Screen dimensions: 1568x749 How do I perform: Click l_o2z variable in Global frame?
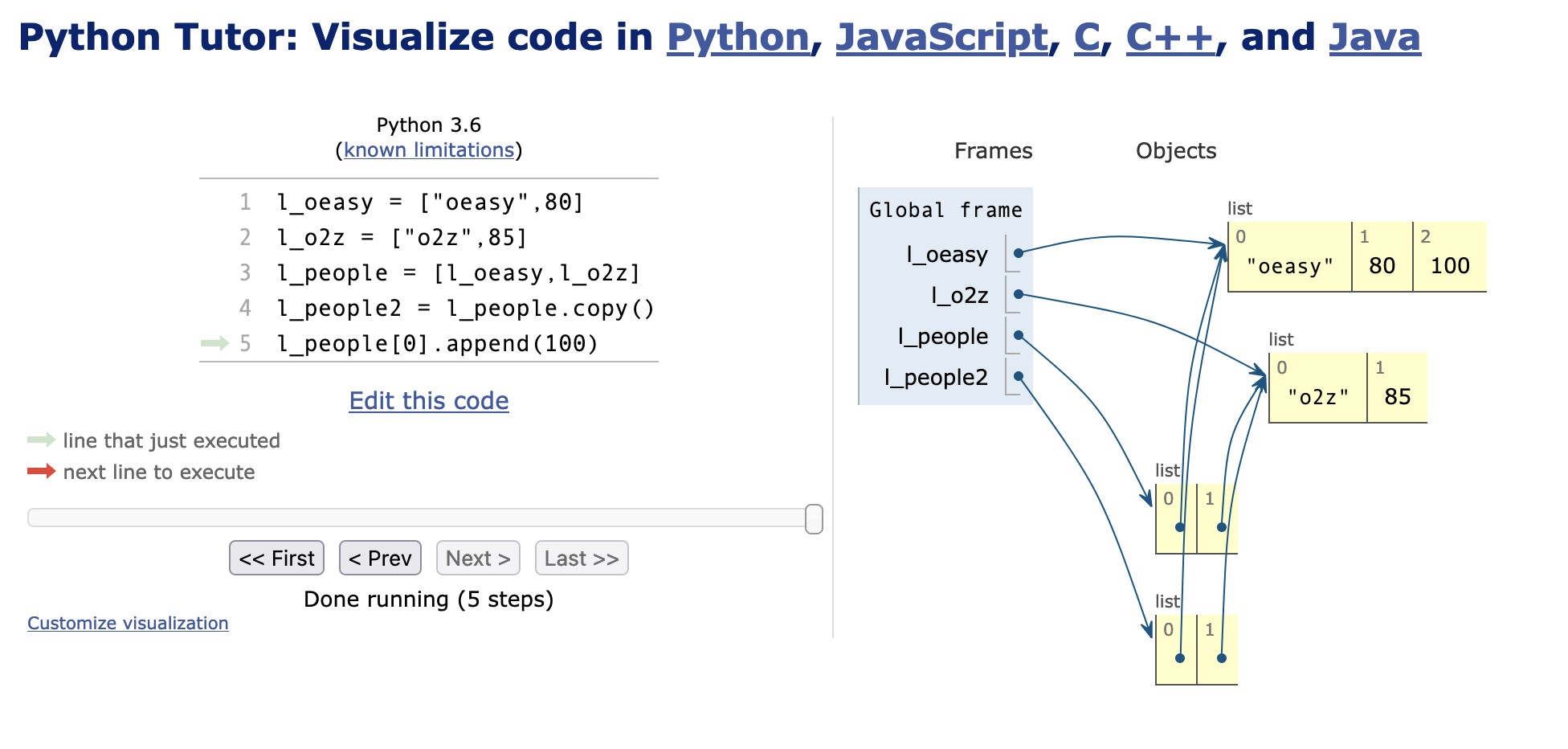(959, 295)
